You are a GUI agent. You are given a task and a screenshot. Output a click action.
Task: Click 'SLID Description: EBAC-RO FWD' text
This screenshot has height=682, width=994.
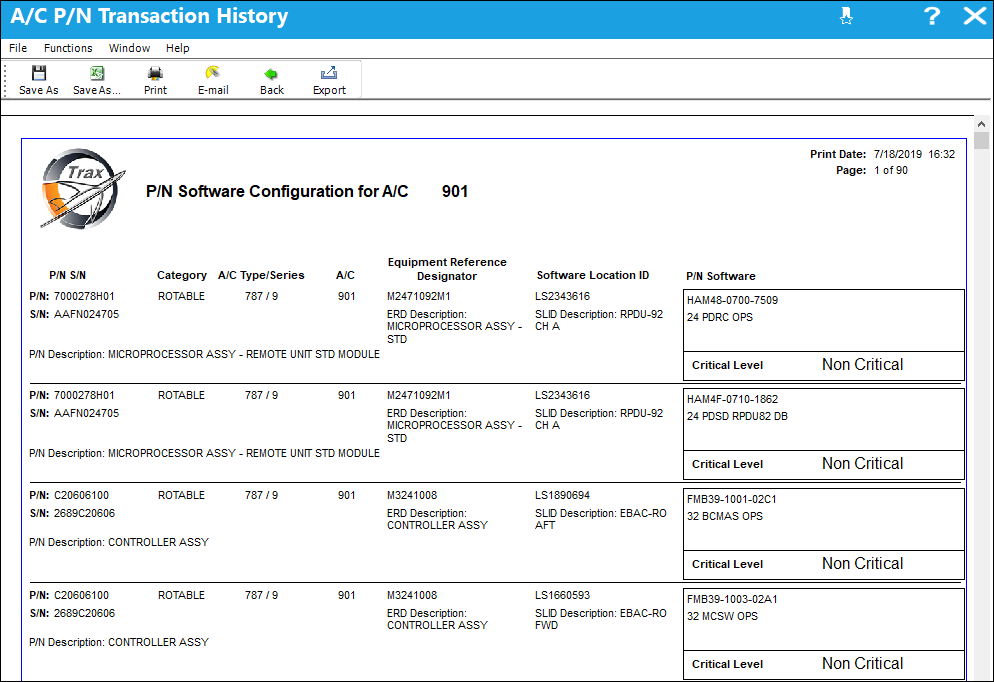pos(600,619)
